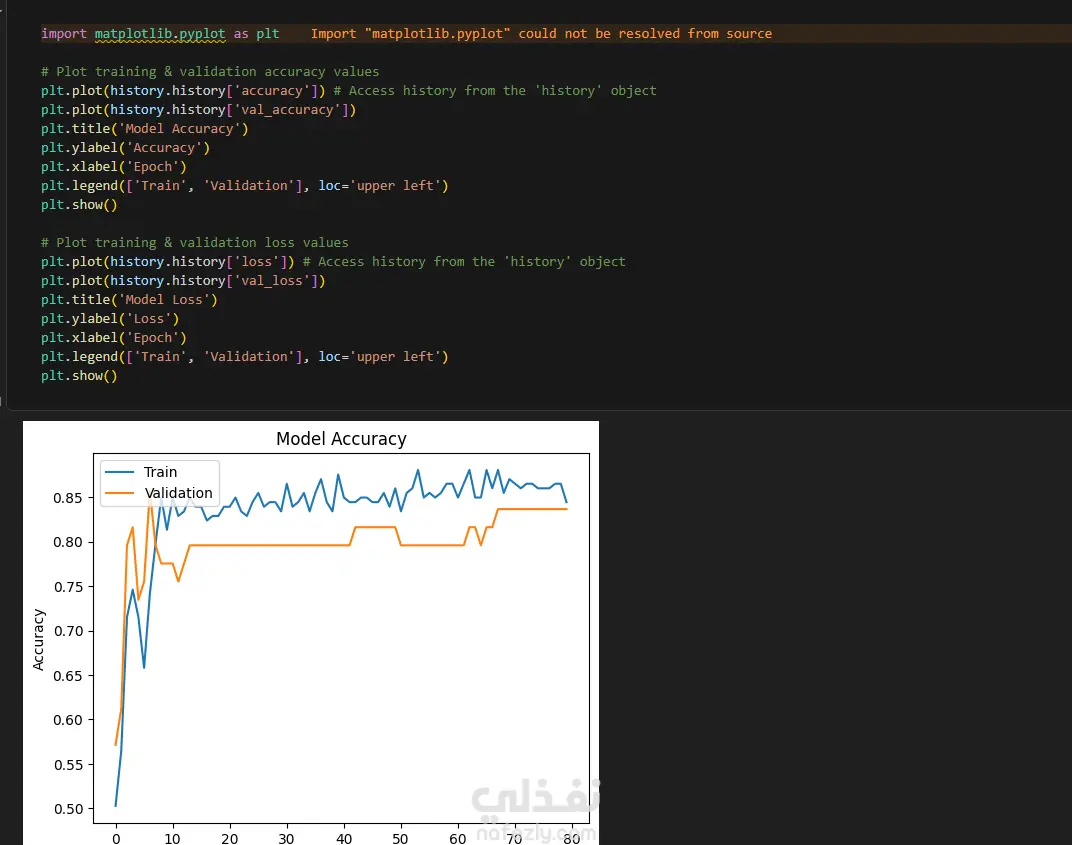
Task: Click the vertical Accuracy axis label
Action: tap(38, 639)
